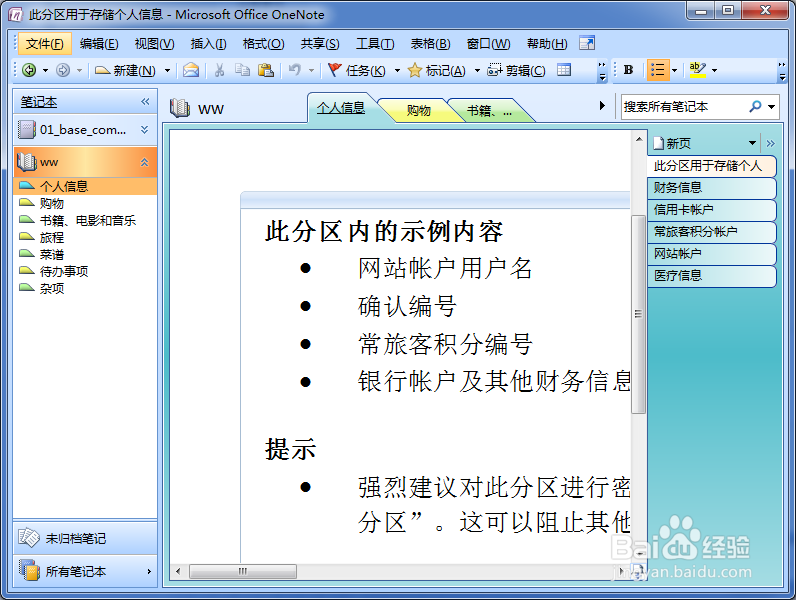The image size is (796, 600).
Task: Click the Copy toolbar icon
Action: click(x=243, y=70)
